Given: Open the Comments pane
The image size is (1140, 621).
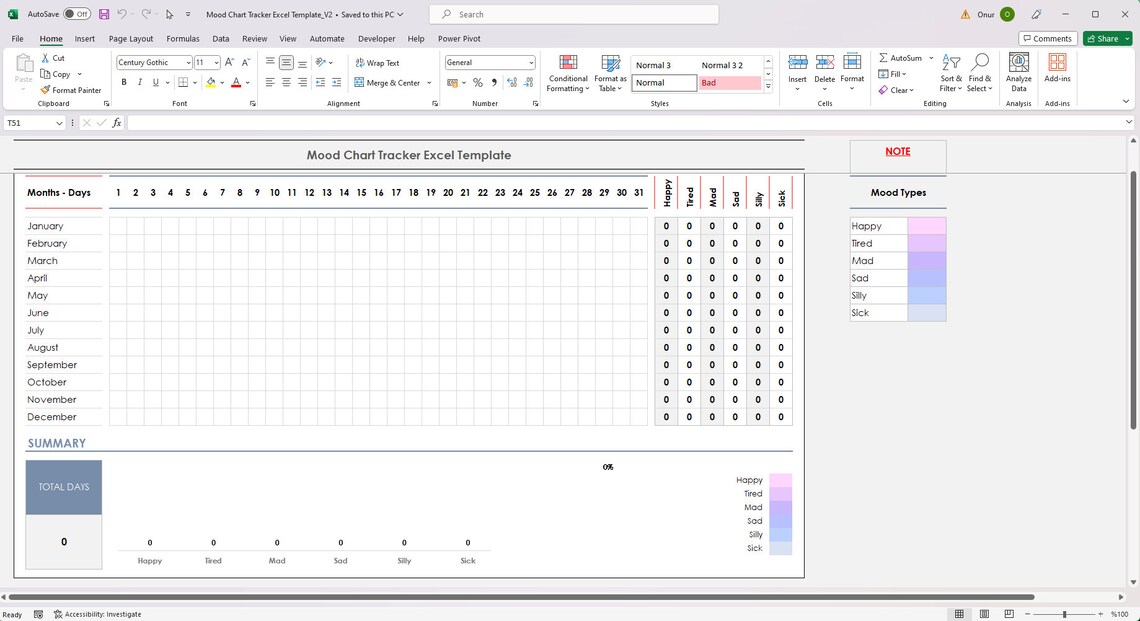Looking at the screenshot, I should (1048, 38).
